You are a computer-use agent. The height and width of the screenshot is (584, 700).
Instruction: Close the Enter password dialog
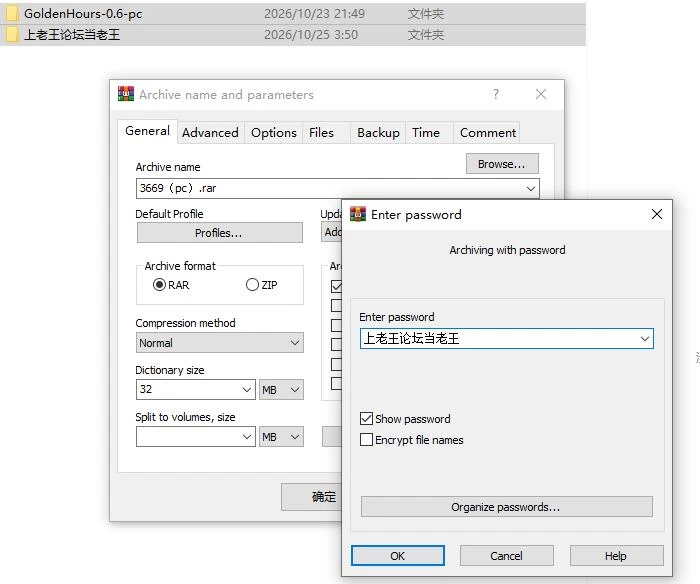pos(657,214)
